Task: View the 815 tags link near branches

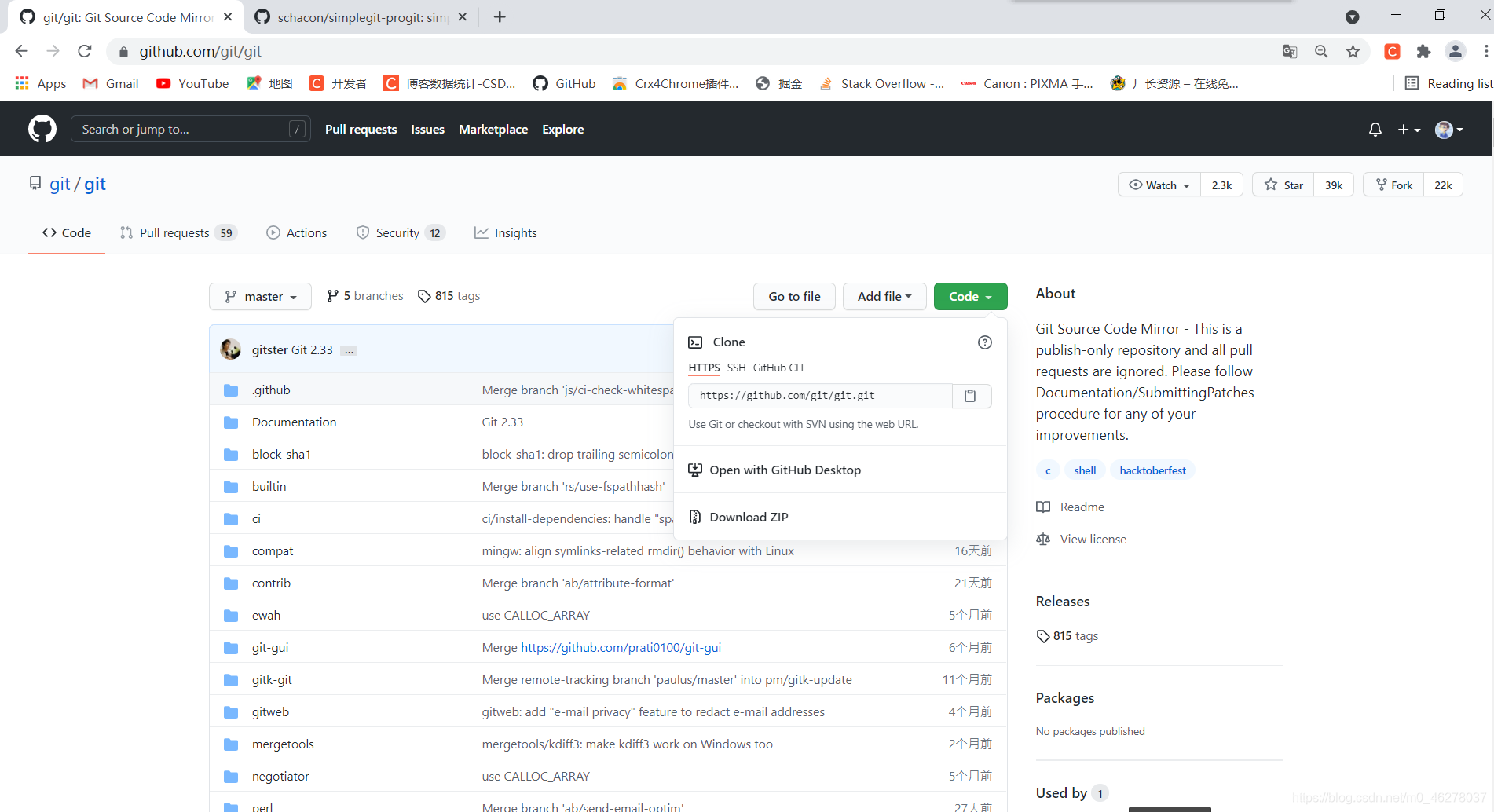Action: pos(449,296)
